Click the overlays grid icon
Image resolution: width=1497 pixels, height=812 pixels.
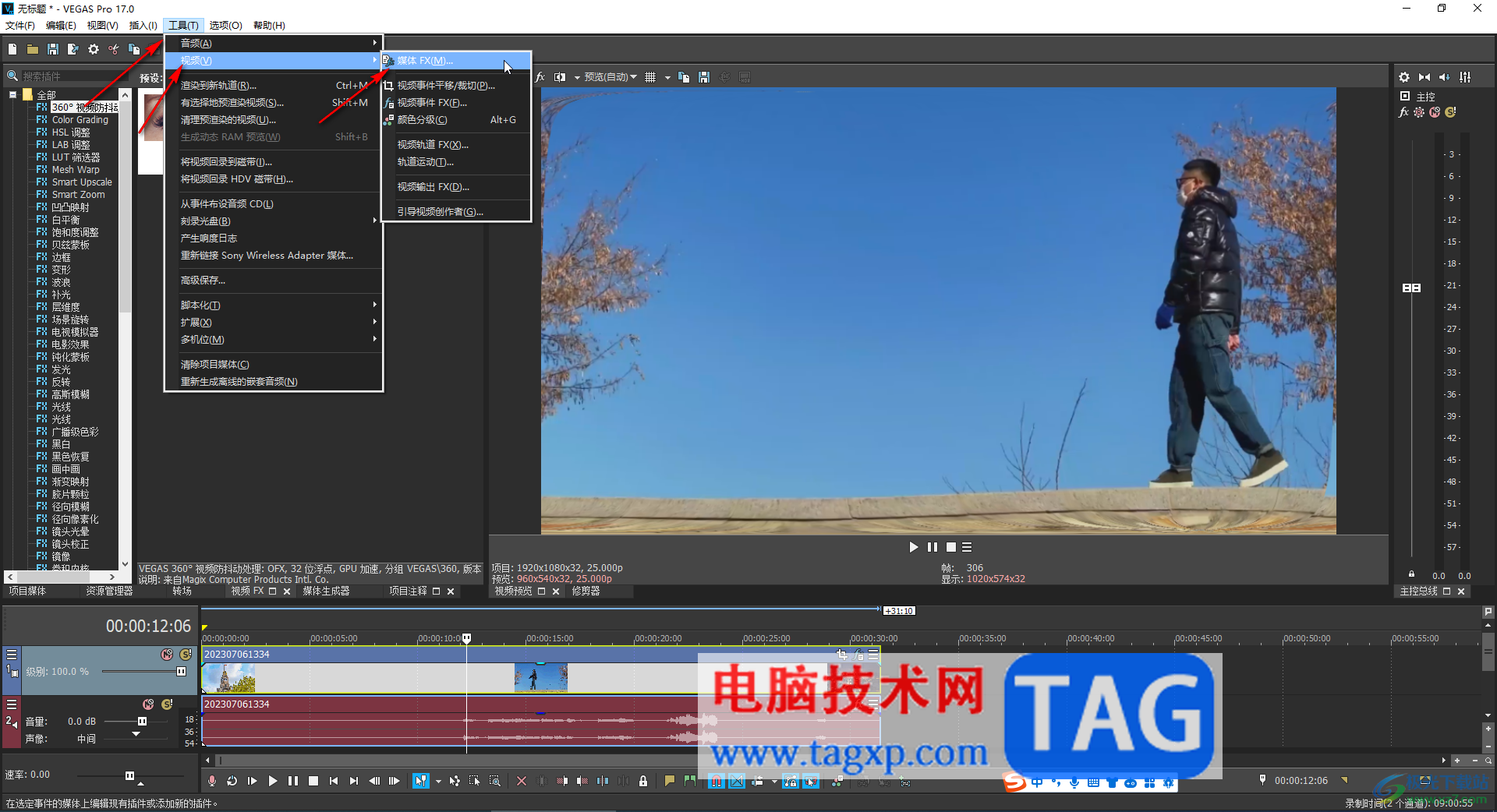(650, 77)
